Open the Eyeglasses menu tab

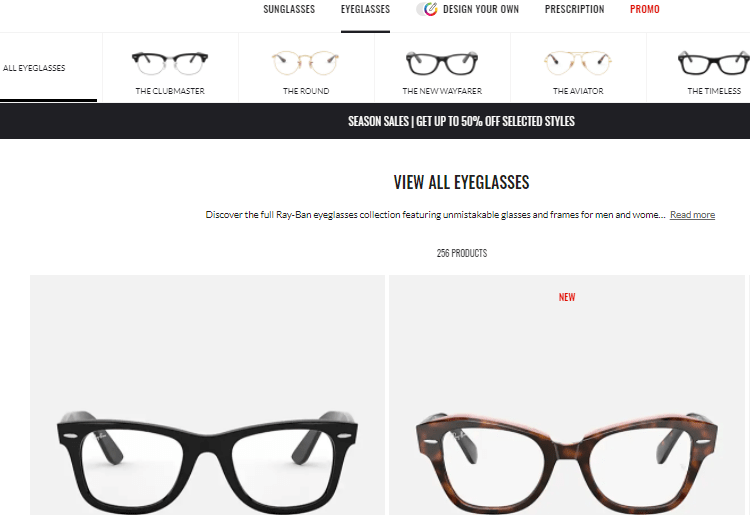point(365,9)
